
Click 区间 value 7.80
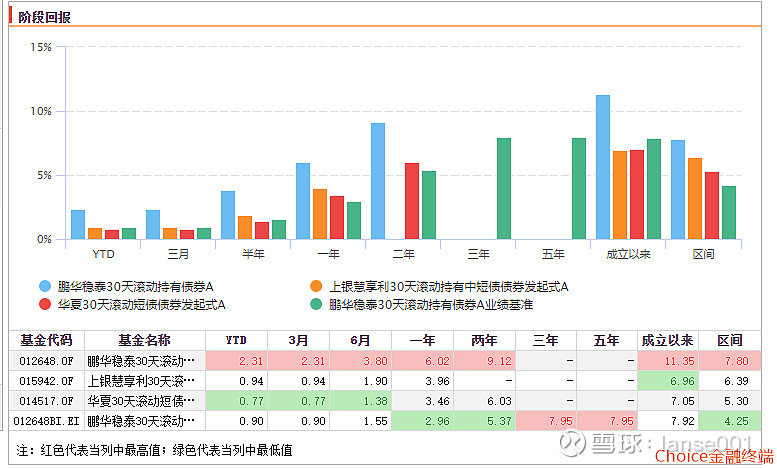tap(737, 361)
